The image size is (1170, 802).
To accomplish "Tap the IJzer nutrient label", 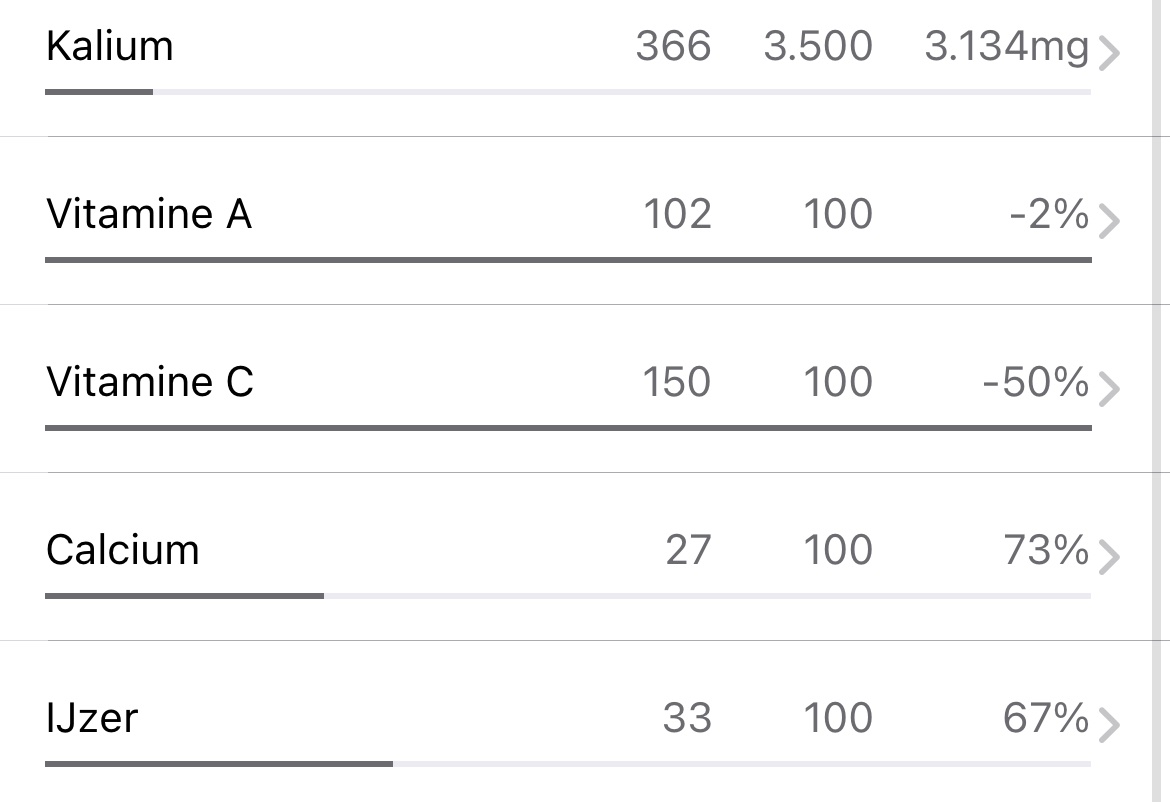I will [92, 718].
